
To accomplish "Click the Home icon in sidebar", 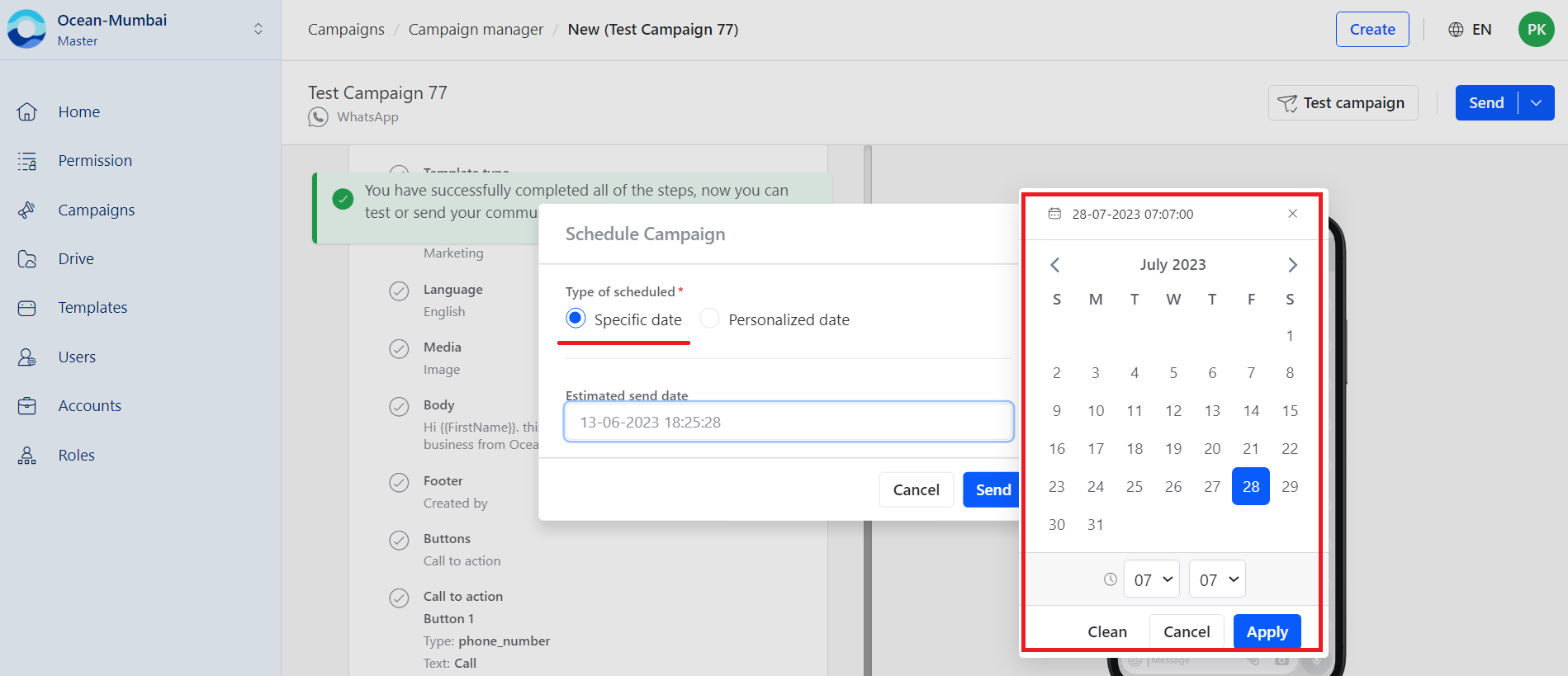I will pyautogui.click(x=26, y=111).
